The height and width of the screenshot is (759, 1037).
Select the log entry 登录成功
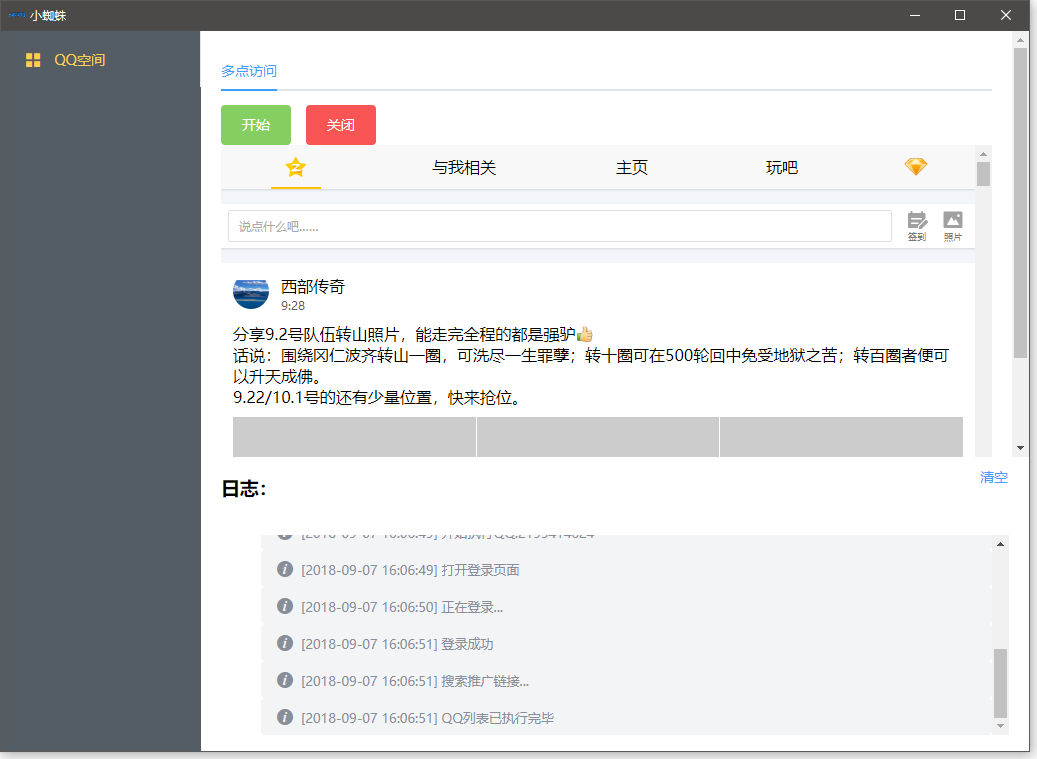tap(626, 644)
